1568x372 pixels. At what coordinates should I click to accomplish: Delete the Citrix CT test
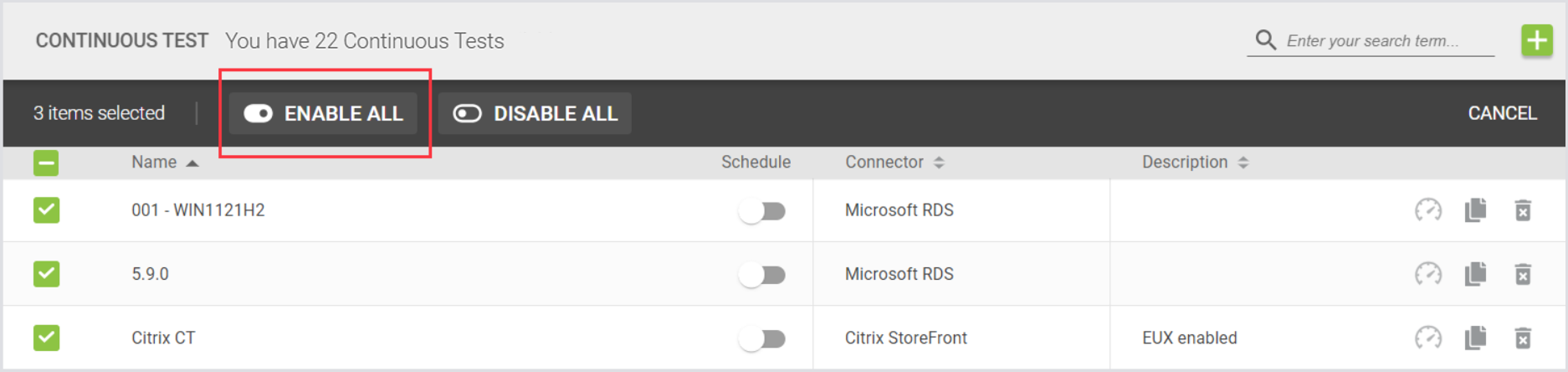click(x=1523, y=338)
